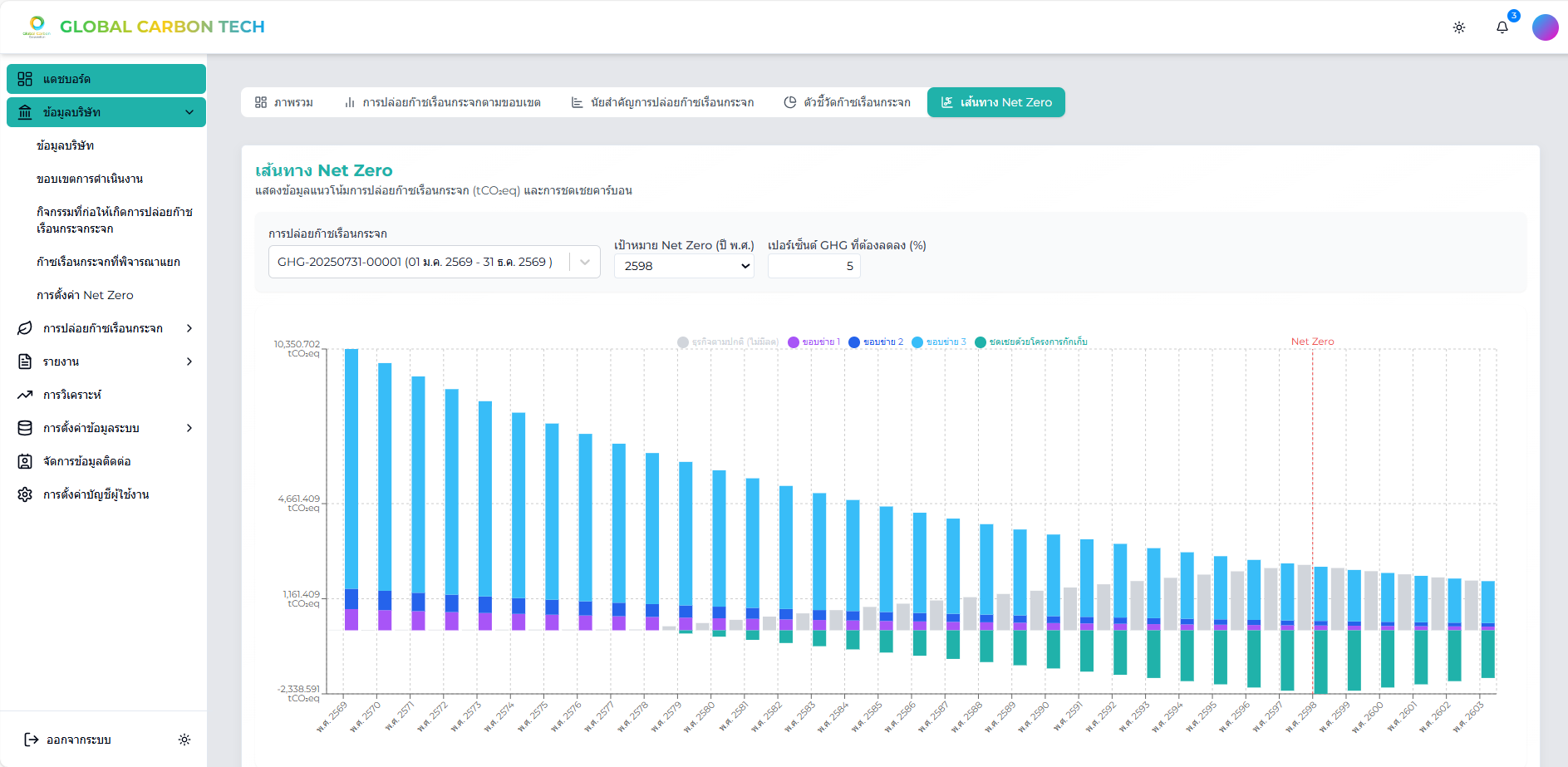Open การตั้งค่า Net Zero in sidebar
Viewport: 1568px width, 767px height.
(85, 295)
